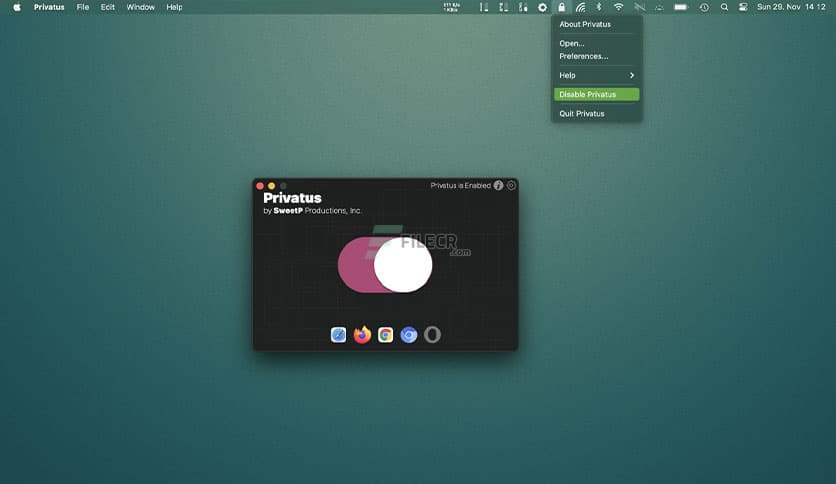Open the Edit menu
The height and width of the screenshot is (484, 836).
108,7
